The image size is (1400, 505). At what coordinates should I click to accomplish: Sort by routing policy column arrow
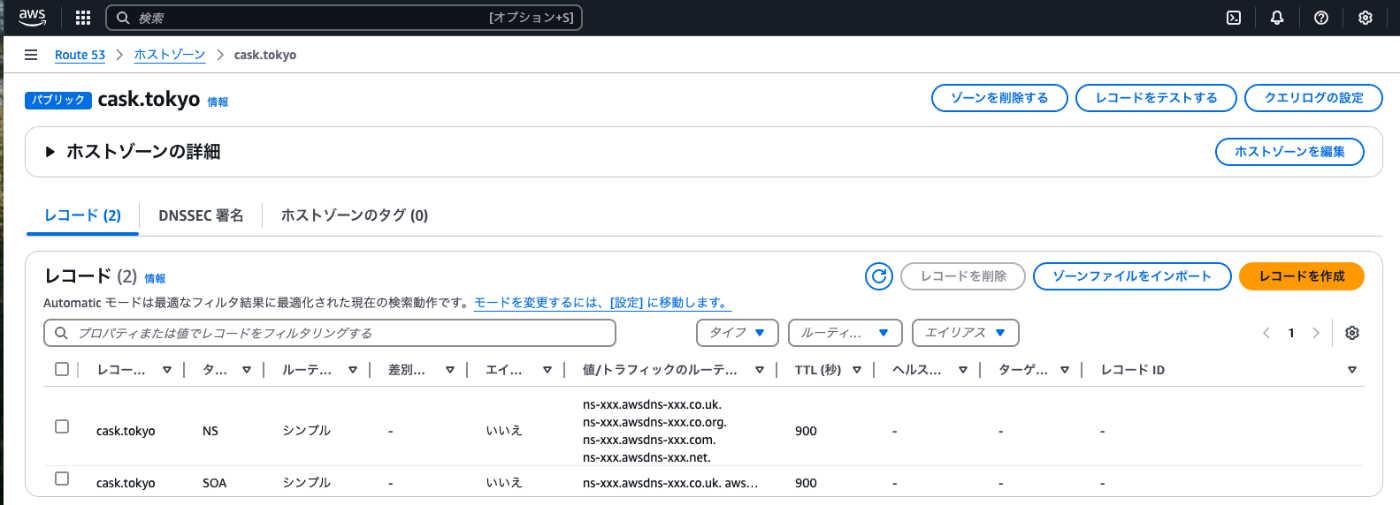(x=352, y=370)
